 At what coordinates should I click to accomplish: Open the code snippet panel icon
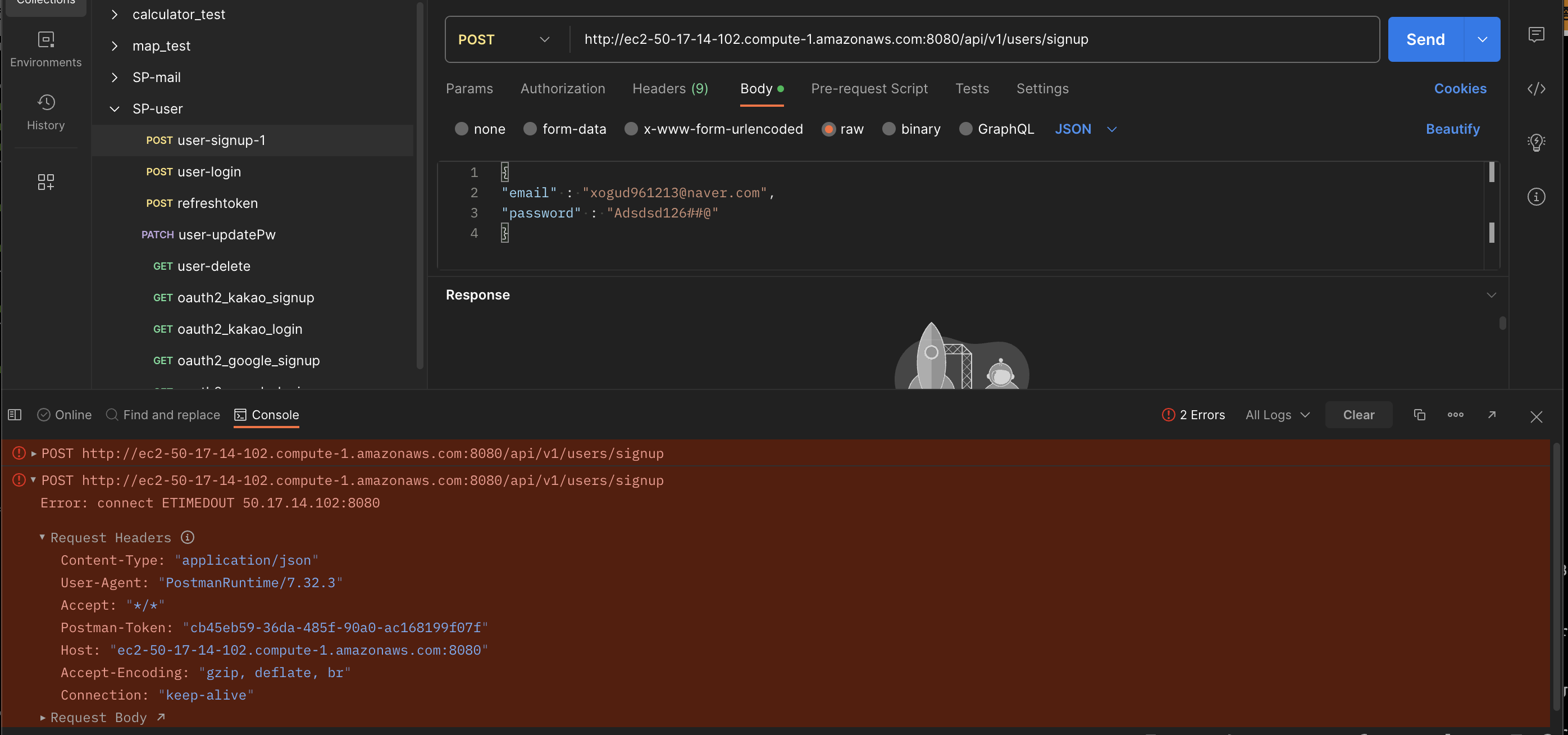click(x=1536, y=89)
